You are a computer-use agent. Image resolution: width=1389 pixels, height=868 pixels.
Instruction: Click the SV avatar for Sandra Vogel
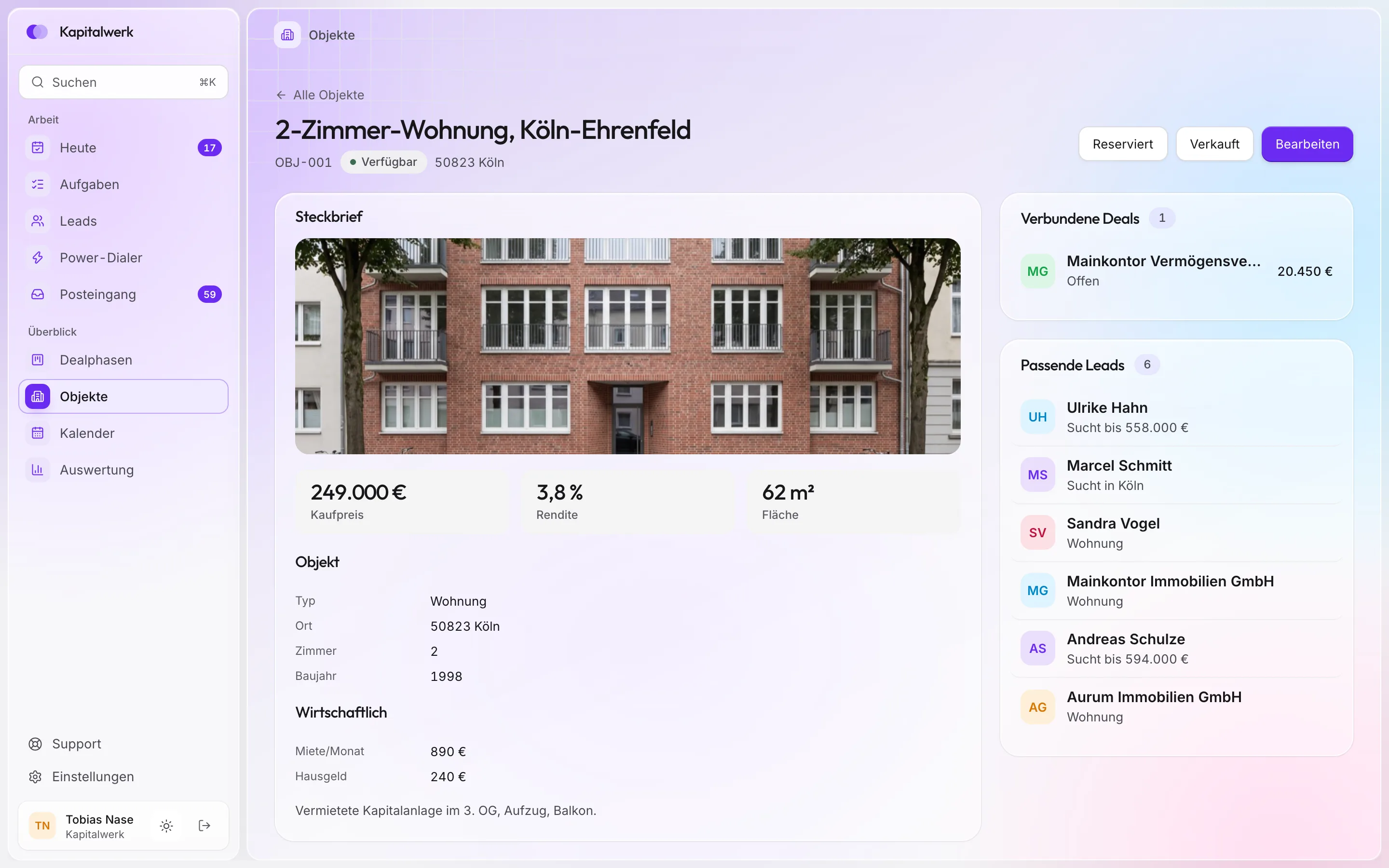1038,533
